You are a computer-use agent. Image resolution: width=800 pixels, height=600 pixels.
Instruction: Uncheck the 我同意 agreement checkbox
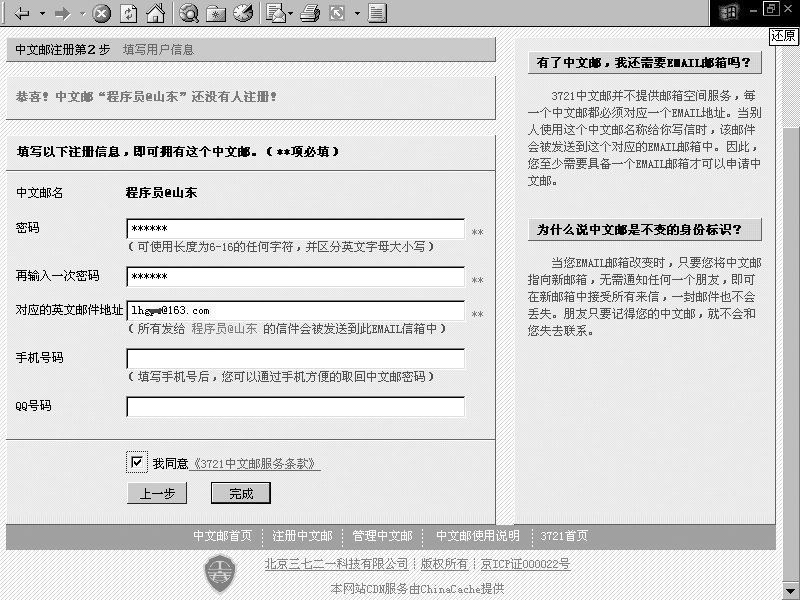136,462
